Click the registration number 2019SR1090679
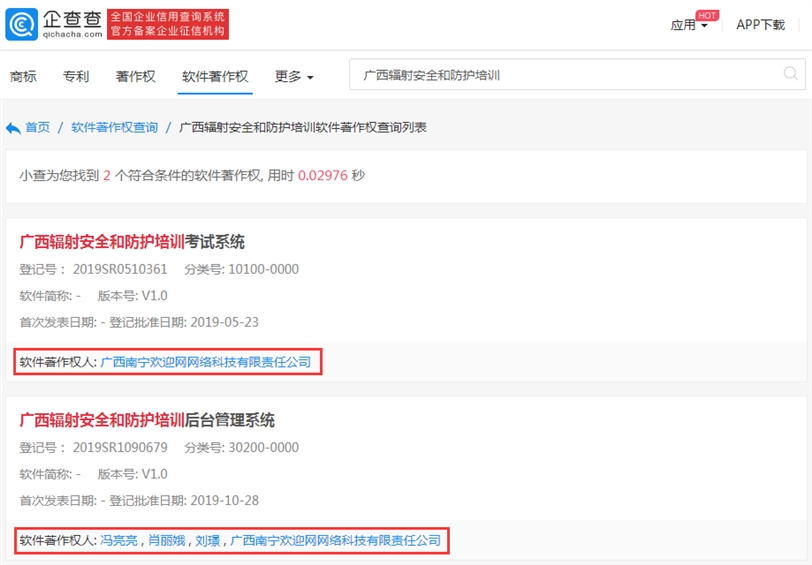This screenshot has width=812, height=565. (120, 447)
